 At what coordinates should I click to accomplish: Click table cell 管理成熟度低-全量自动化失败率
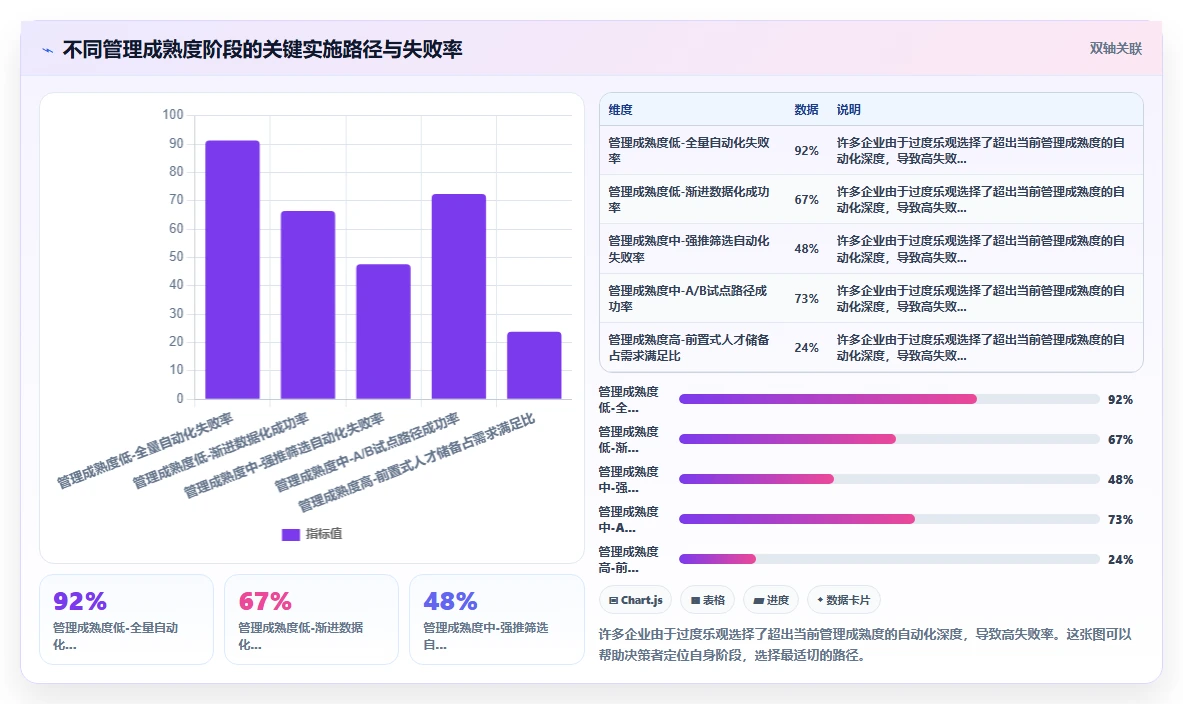pyautogui.click(x=692, y=150)
